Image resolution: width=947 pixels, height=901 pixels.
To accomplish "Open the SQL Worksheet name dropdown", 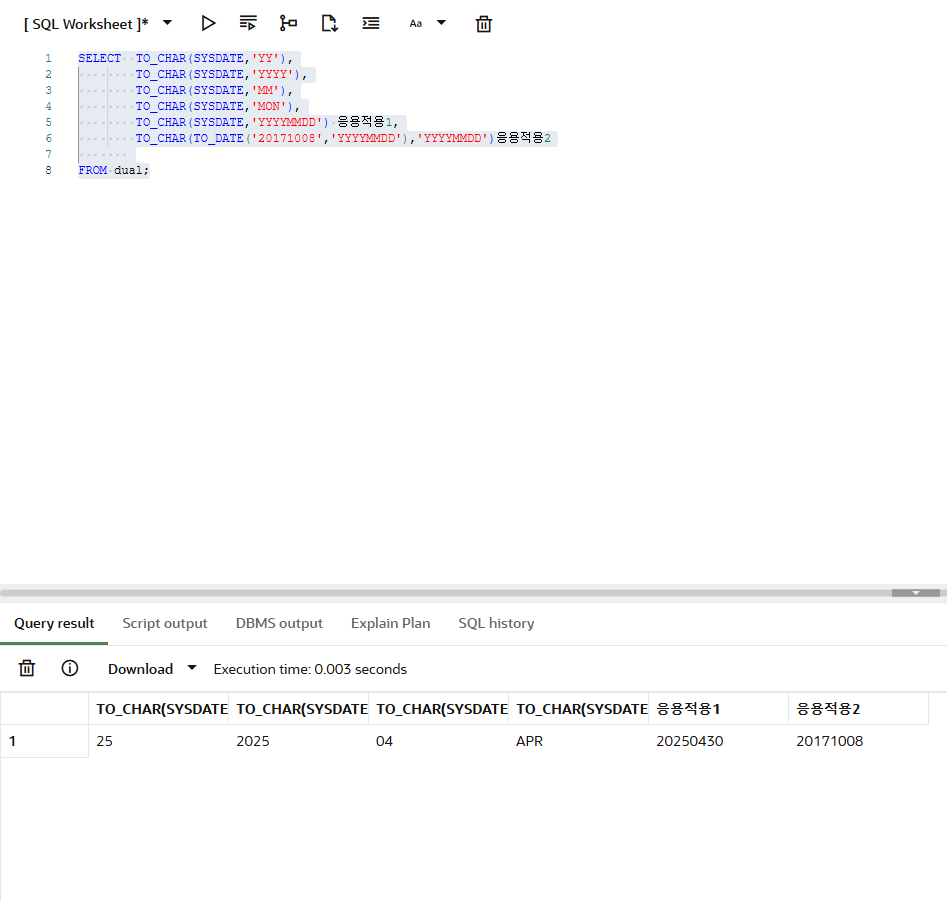I will coord(168,23).
